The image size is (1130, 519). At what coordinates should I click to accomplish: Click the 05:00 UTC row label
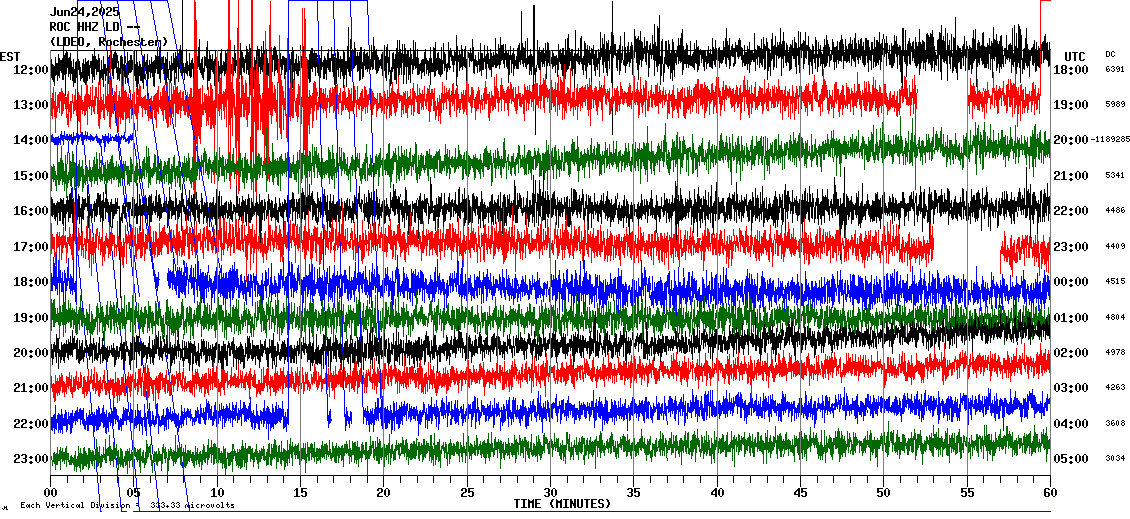1071,459
